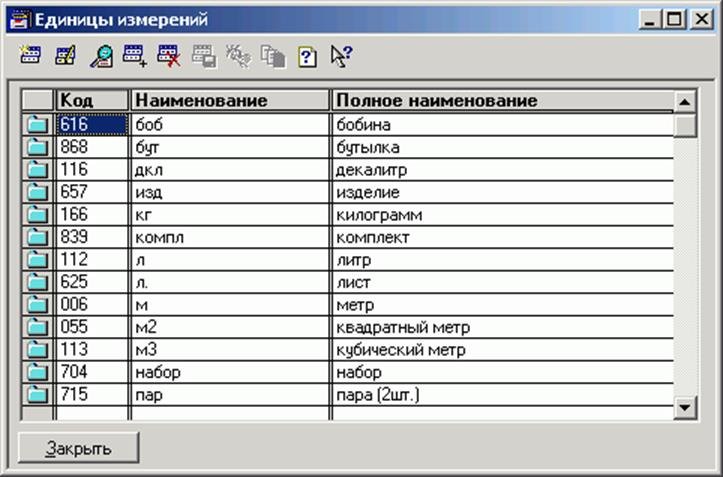Click the name cell м2
This screenshot has width=723, height=477.
pos(230,327)
